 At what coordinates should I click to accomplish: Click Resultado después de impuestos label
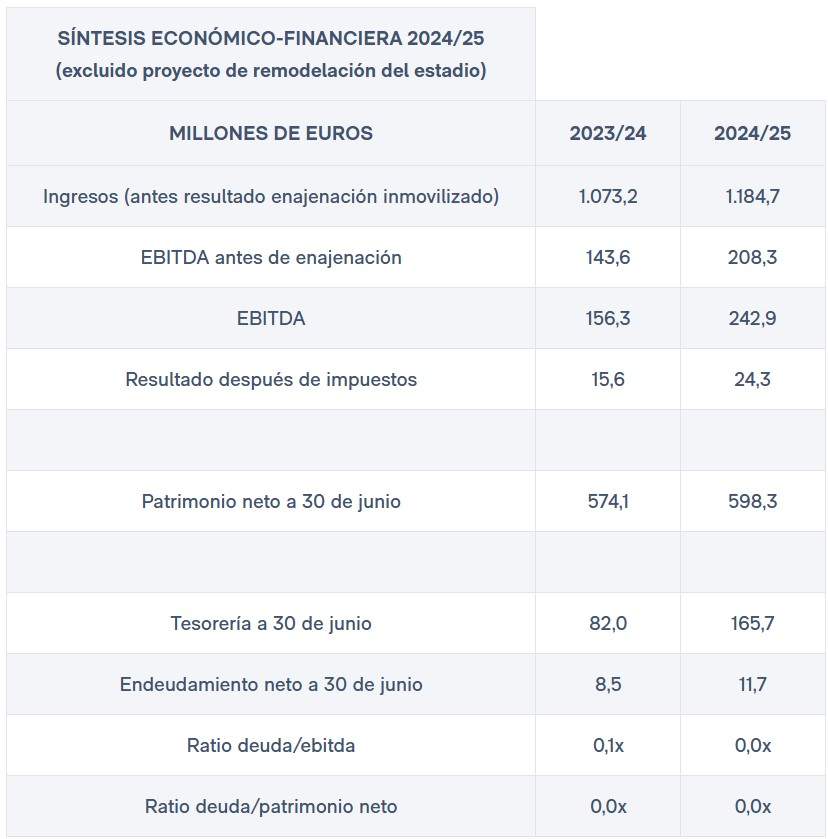271,379
